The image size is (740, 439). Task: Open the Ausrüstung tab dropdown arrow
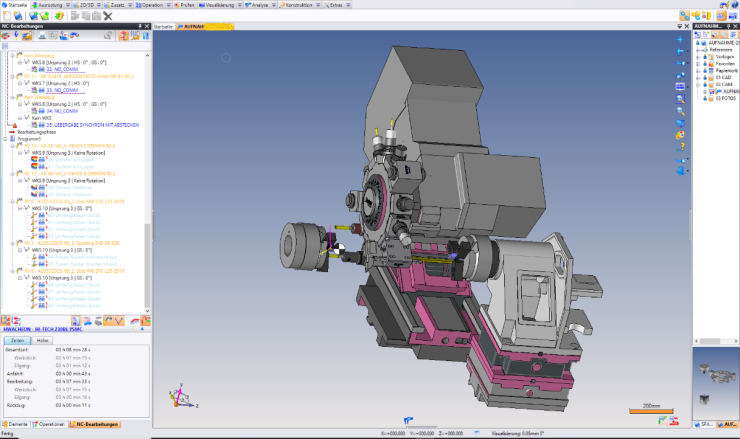coord(68,5)
